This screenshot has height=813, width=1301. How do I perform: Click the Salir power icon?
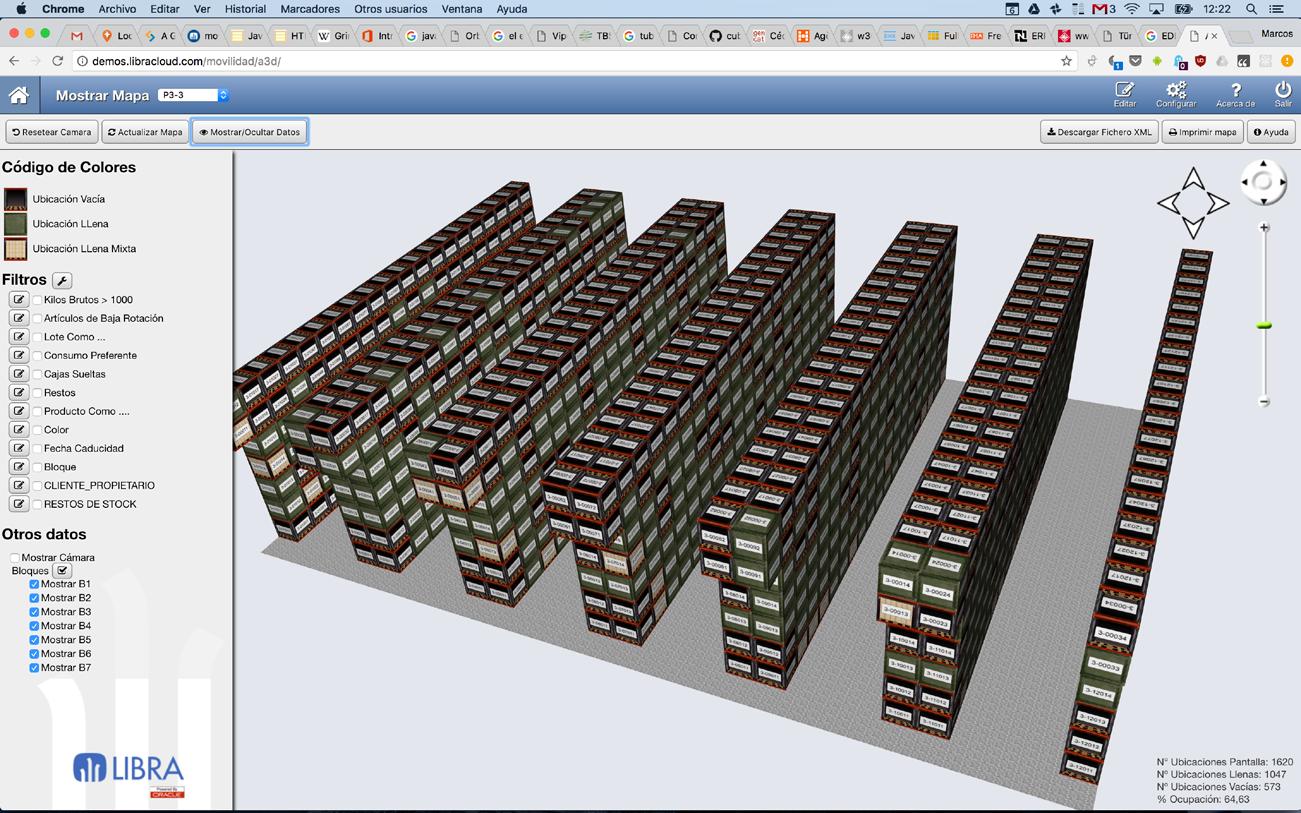[x=1283, y=92]
